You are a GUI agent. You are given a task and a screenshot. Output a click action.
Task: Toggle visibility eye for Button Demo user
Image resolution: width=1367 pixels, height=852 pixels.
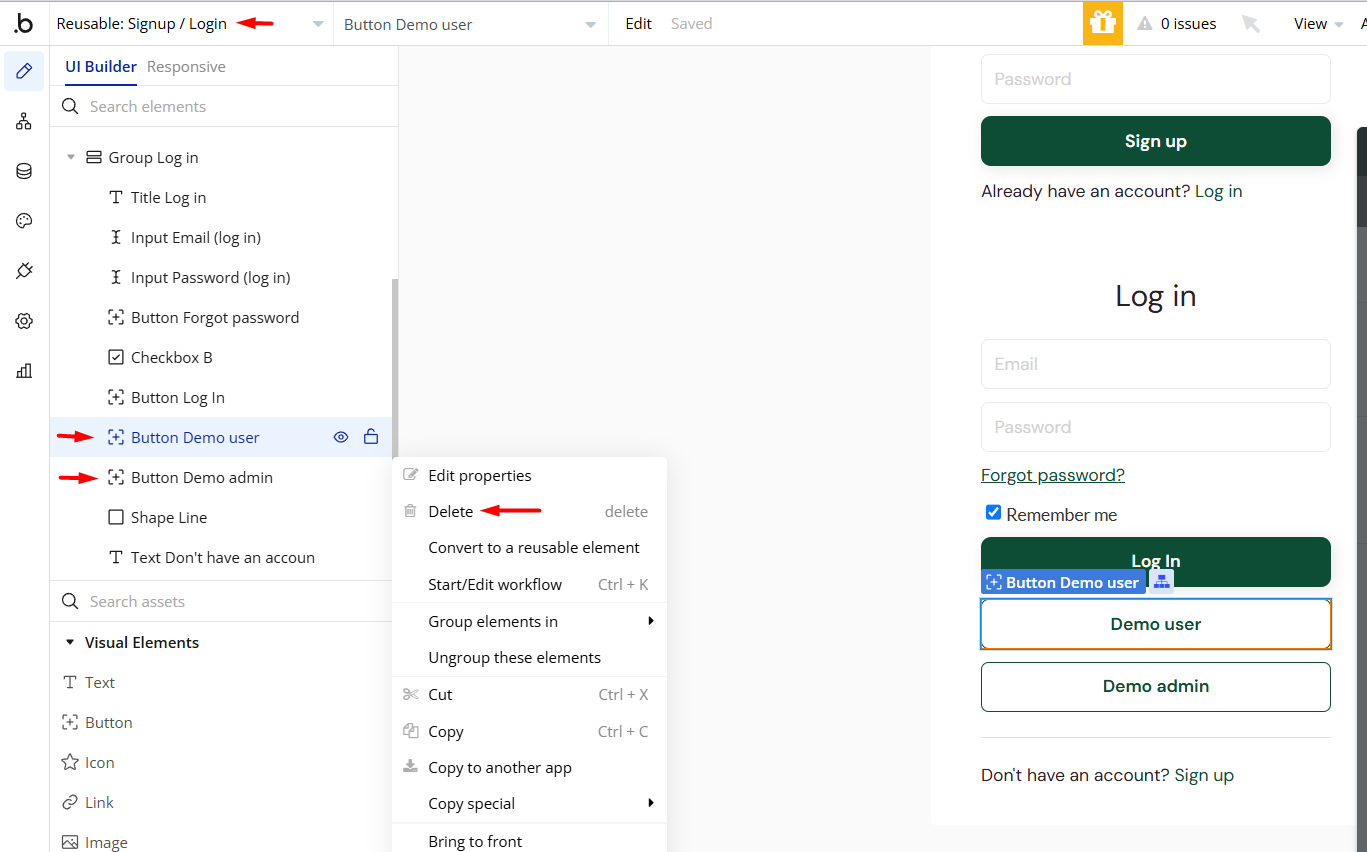(x=341, y=437)
